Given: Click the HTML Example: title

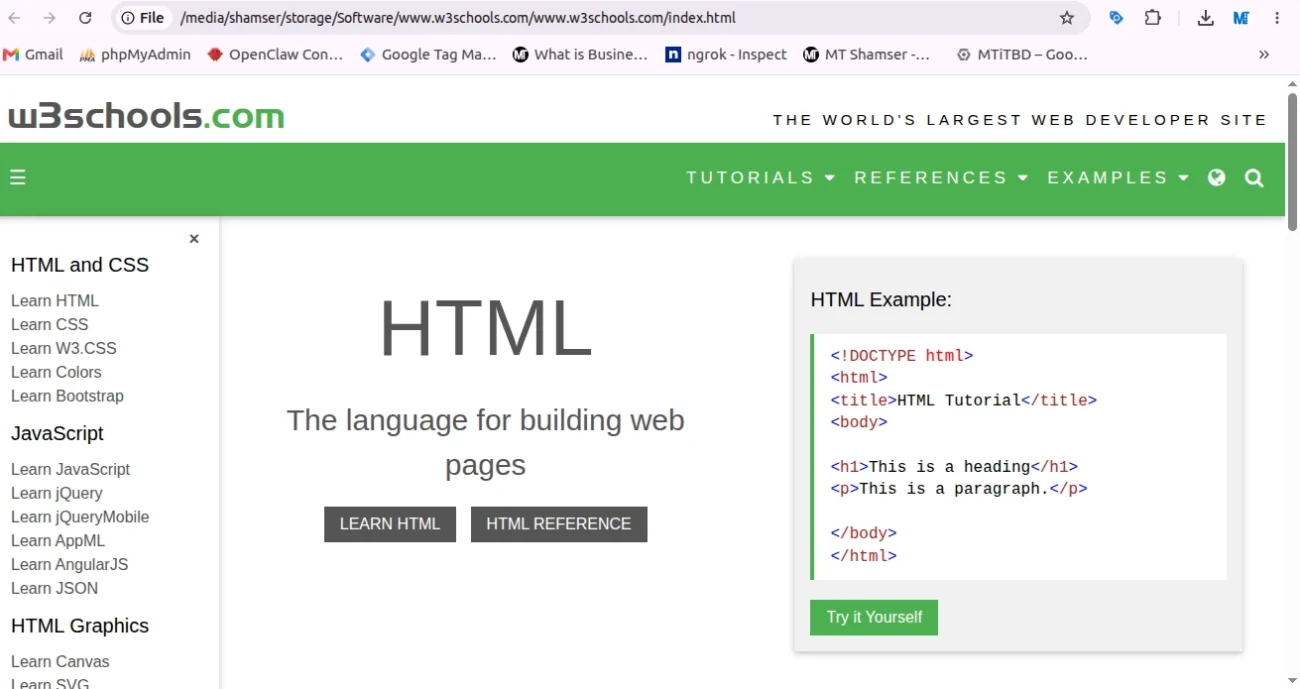Looking at the screenshot, I should coord(881,300).
